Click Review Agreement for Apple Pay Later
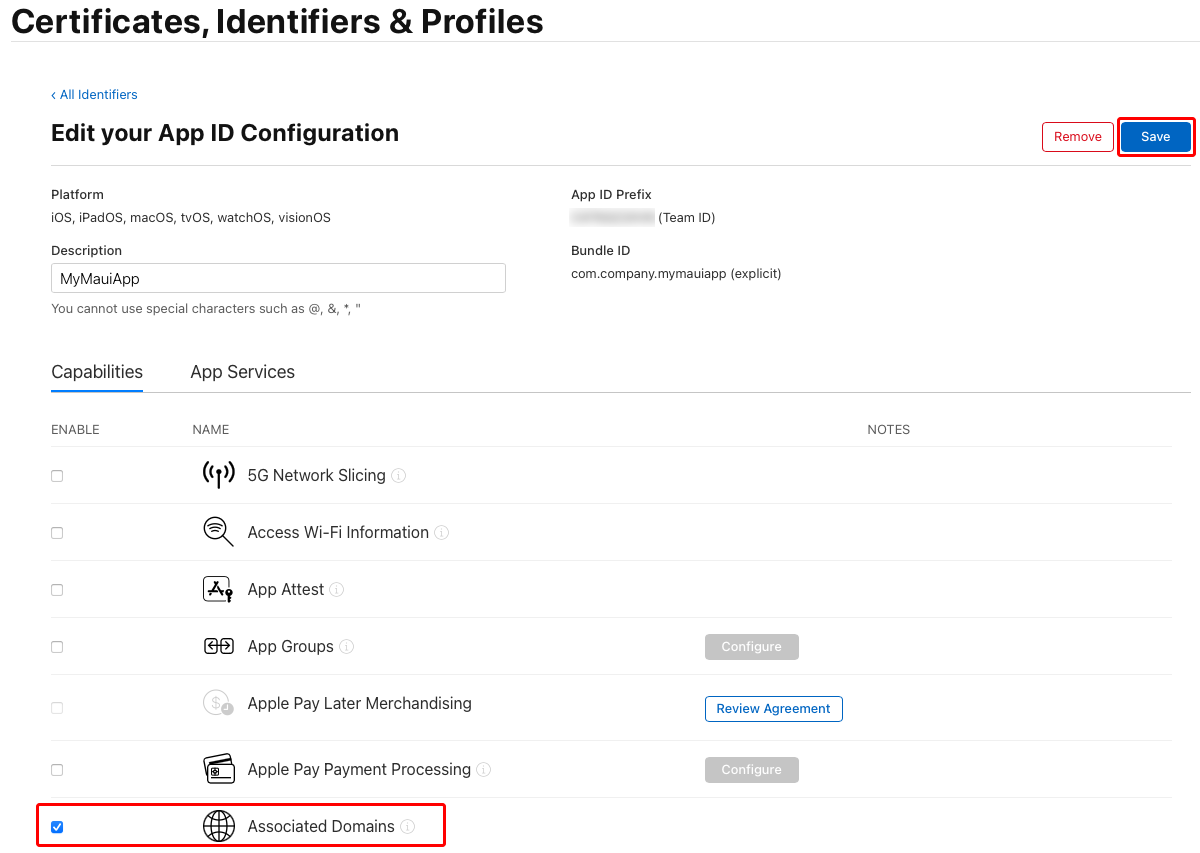1200x853 pixels. 773,708
